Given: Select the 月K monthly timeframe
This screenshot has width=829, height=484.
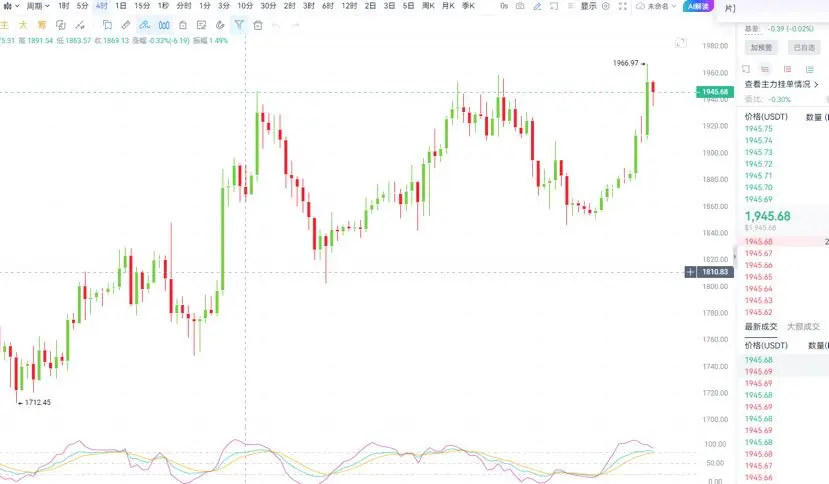Looking at the screenshot, I should coord(448,6).
